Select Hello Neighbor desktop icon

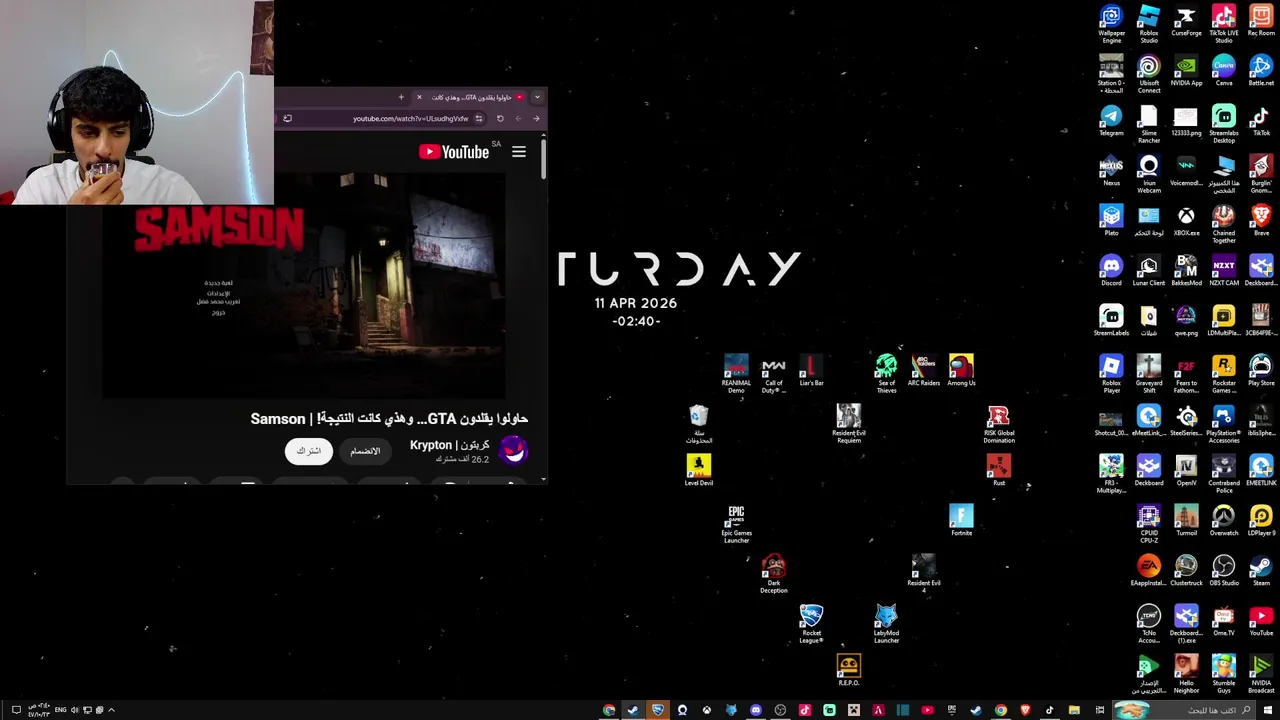(x=1186, y=674)
